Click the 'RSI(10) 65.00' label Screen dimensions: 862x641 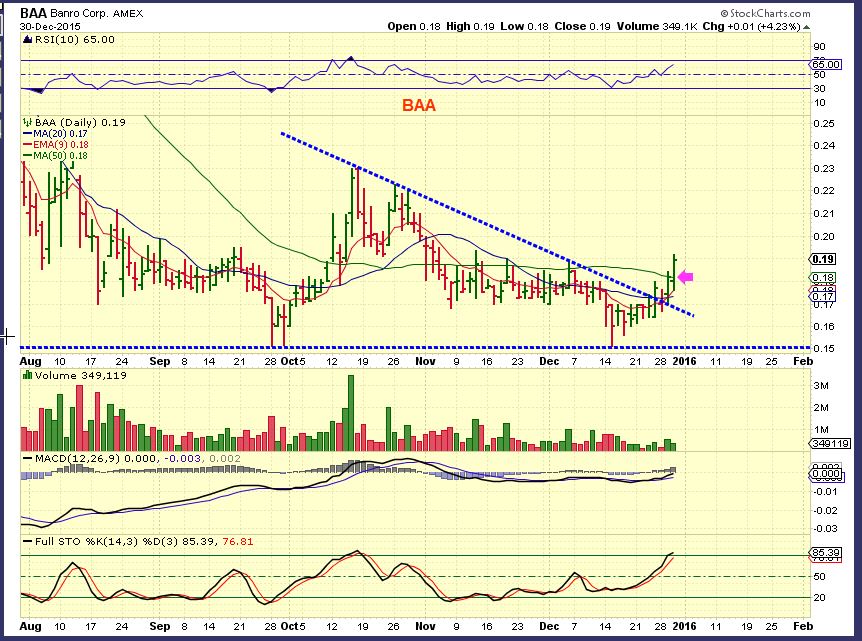click(75, 40)
